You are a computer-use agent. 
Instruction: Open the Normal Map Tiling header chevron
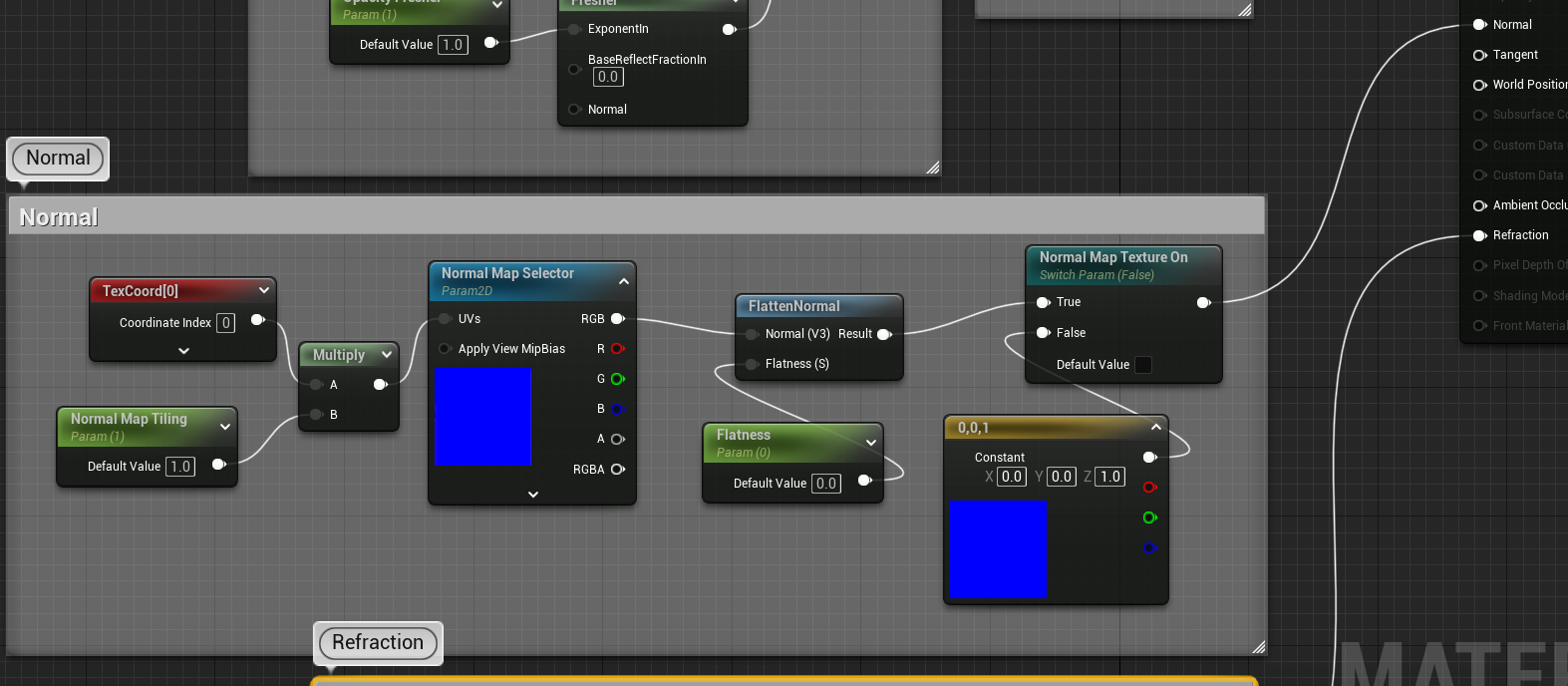pyautogui.click(x=225, y=427)
